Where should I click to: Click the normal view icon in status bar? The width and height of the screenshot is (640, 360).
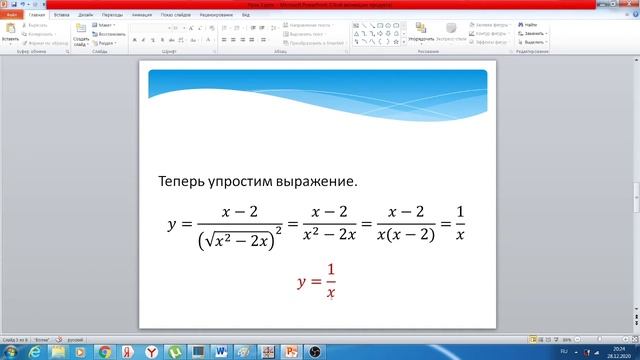point(533,339)
